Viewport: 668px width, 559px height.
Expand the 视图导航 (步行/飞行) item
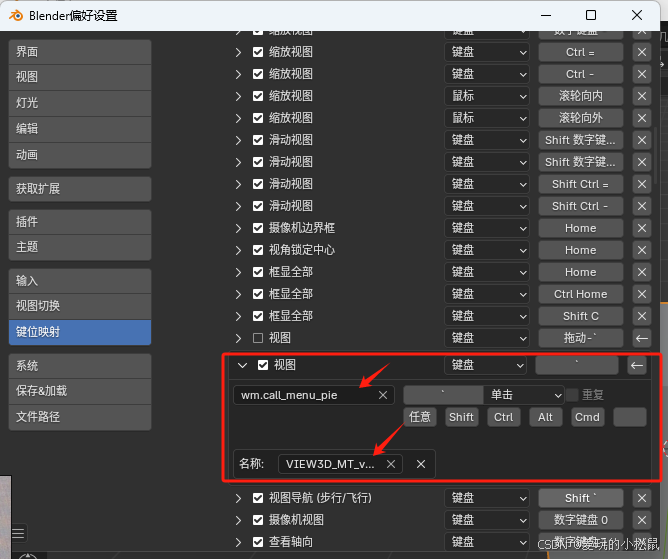(x=238, y=498)
